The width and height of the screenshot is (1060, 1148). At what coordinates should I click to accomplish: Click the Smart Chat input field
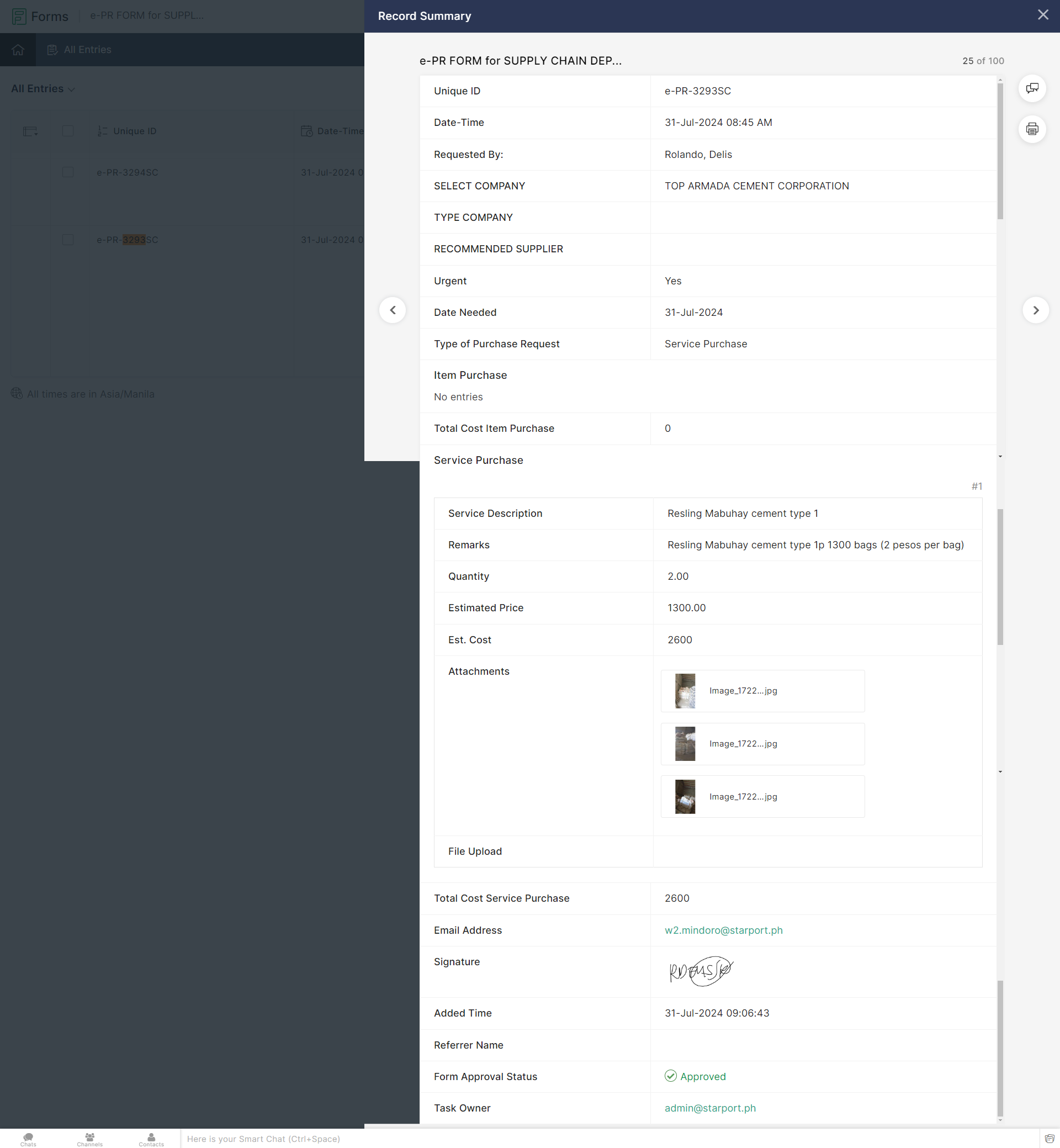tap(608, 1139)
